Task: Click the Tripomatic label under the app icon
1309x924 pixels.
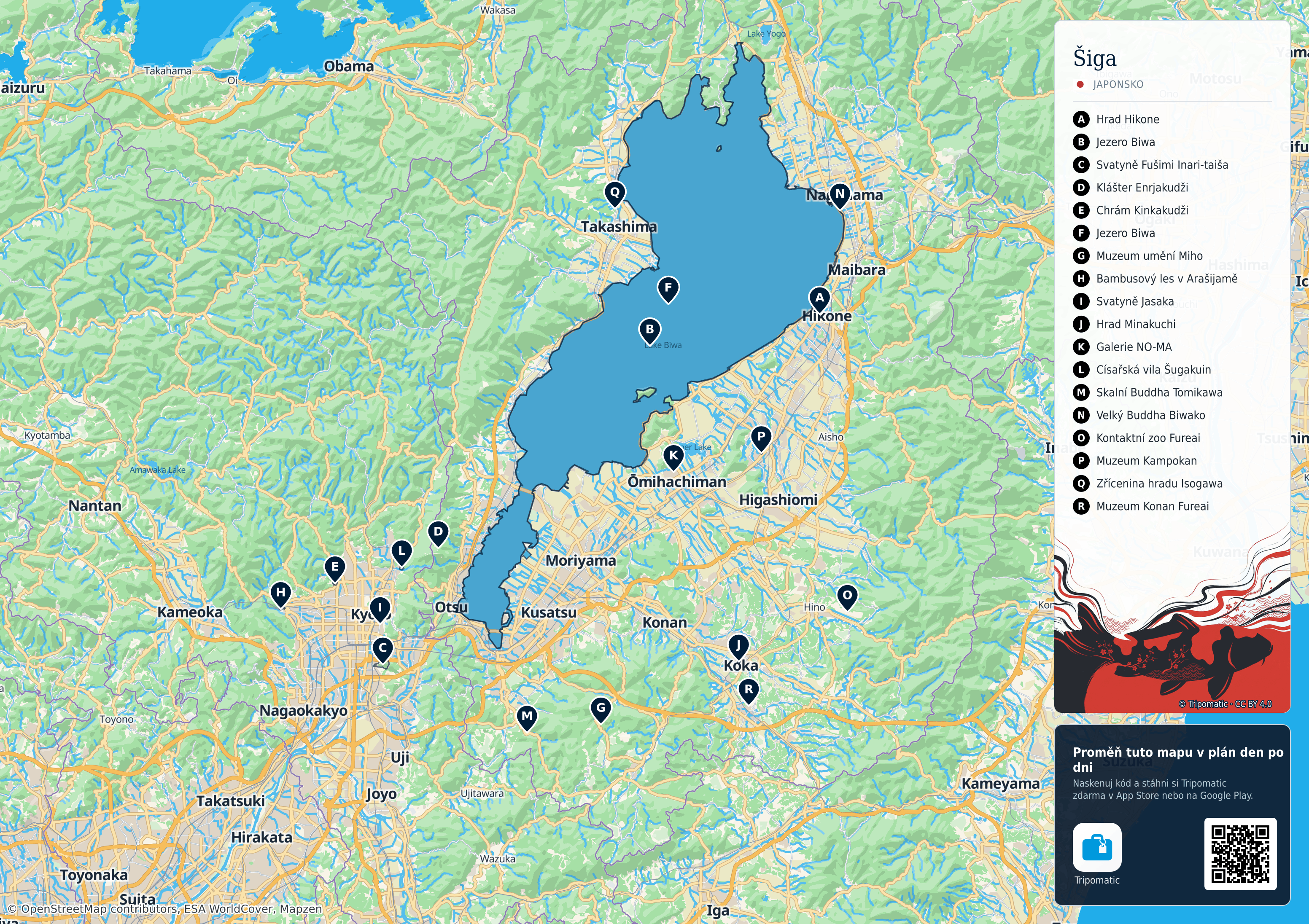Action: 1097,880
